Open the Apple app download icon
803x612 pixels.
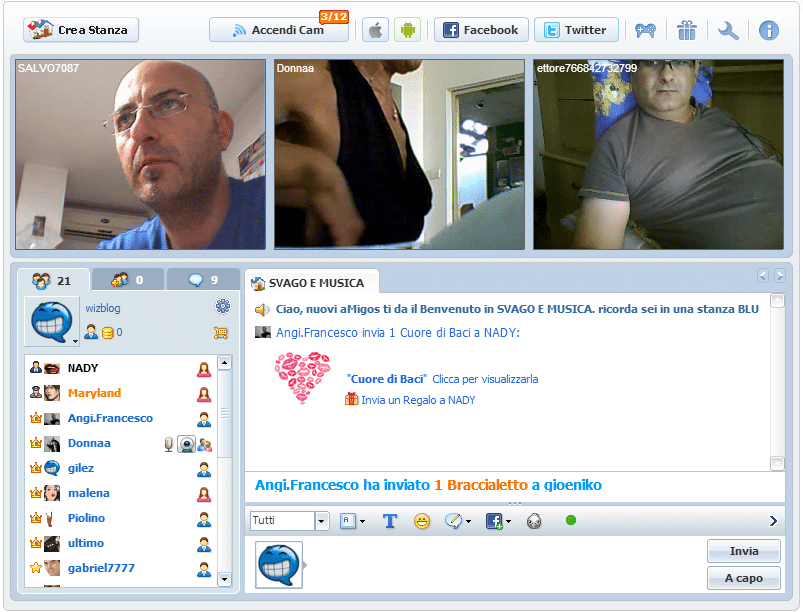point(375,30)
